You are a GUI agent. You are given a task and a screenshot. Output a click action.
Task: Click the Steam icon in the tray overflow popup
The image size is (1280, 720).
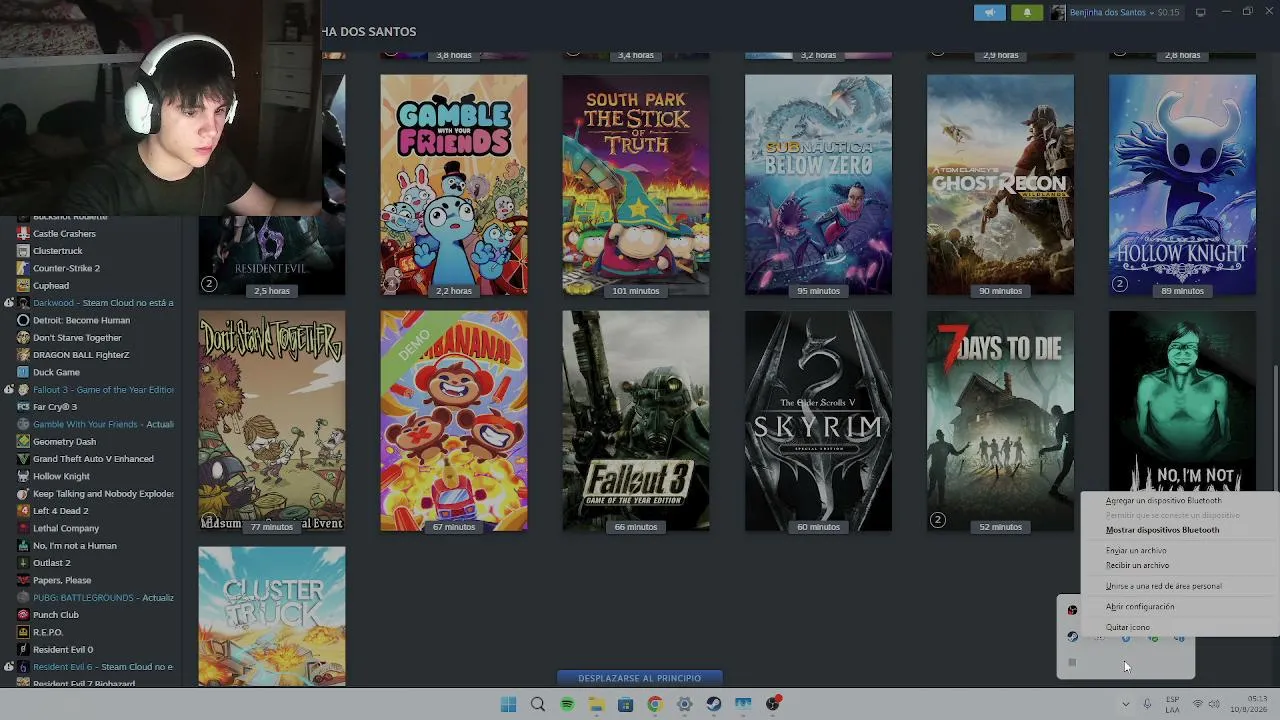point(1072,636)
